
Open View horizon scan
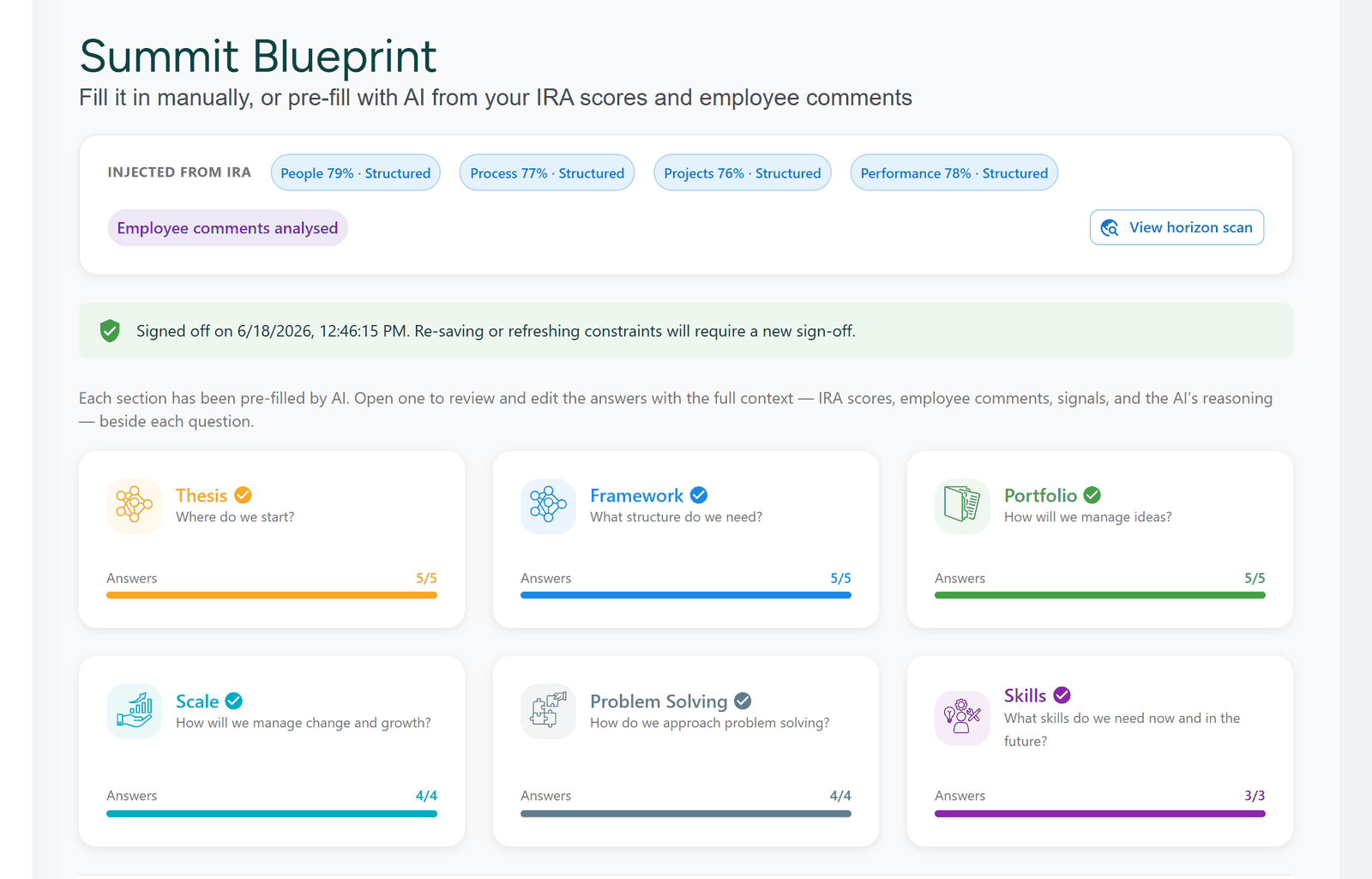[1176, 227]
